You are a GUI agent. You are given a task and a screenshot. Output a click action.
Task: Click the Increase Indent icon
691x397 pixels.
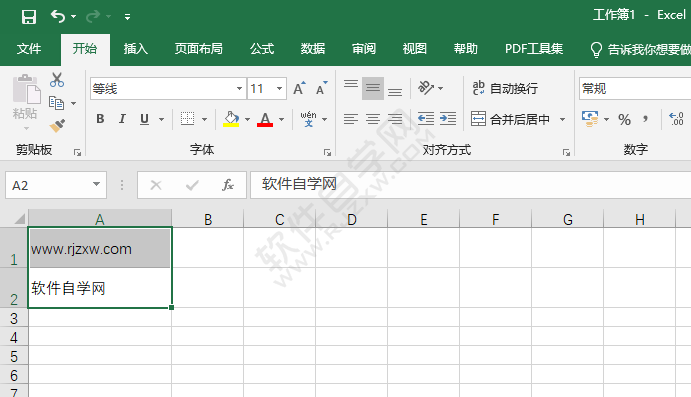[448, 119]
